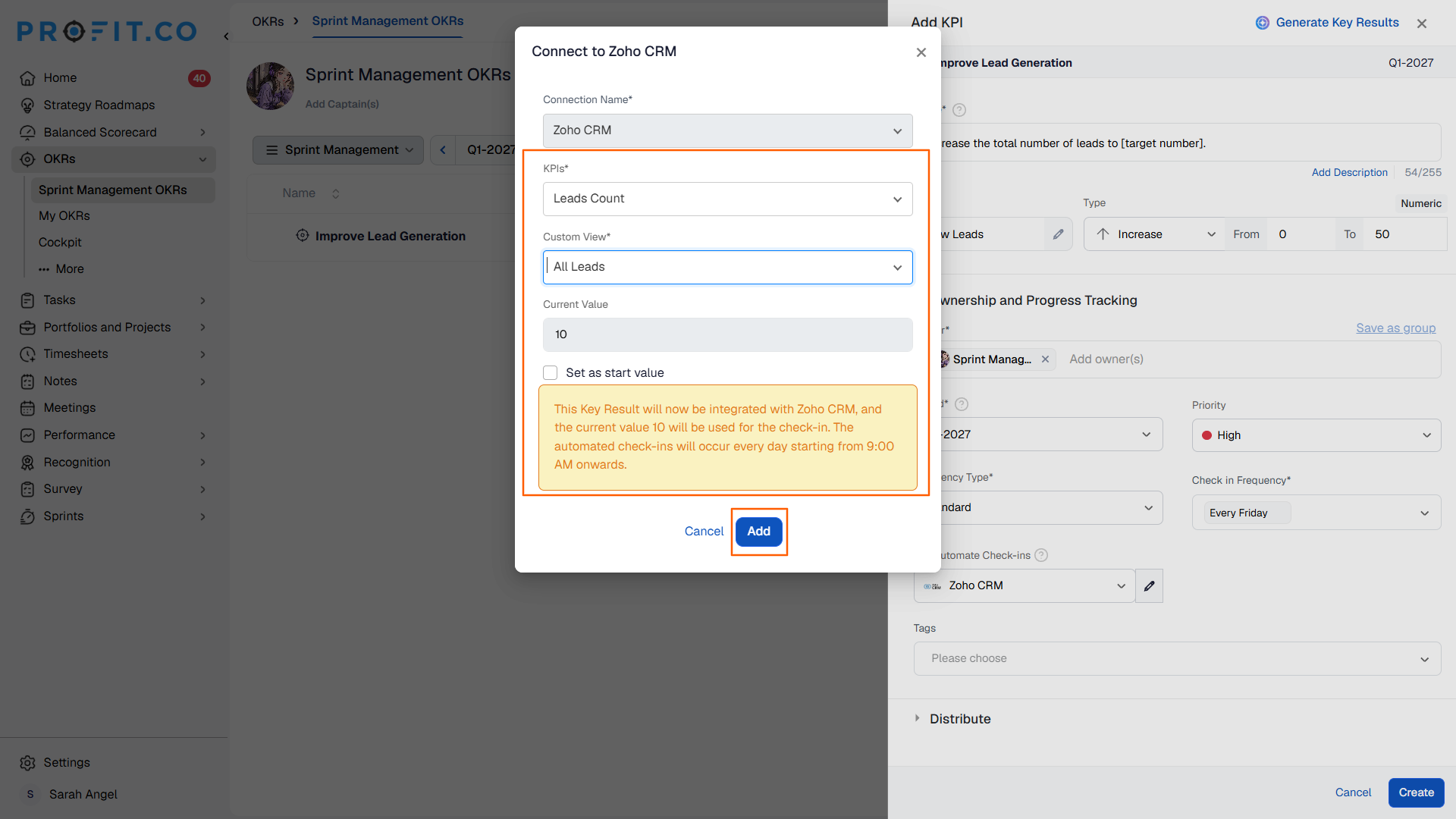Open the Custom View All Leads dropdown
Image resolution: width=1456 pixels, height=819 pixels.
[x=727, y=267]
